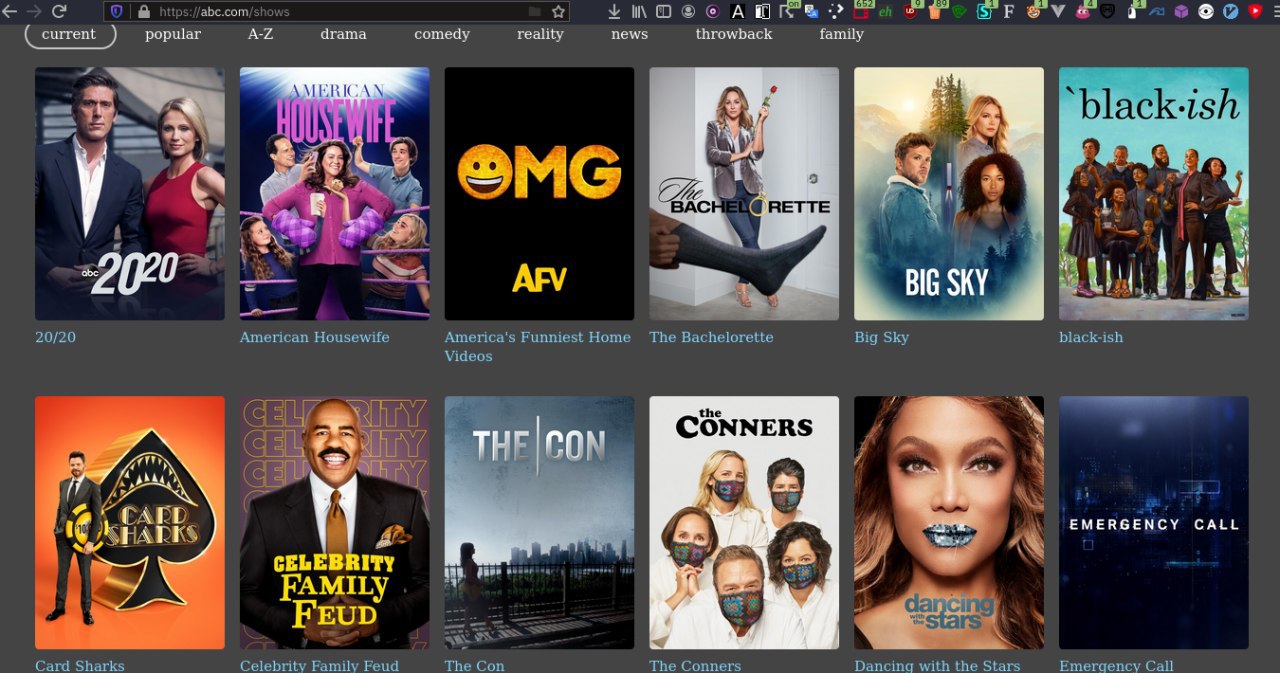Open the library bookshelf icon

639,11
